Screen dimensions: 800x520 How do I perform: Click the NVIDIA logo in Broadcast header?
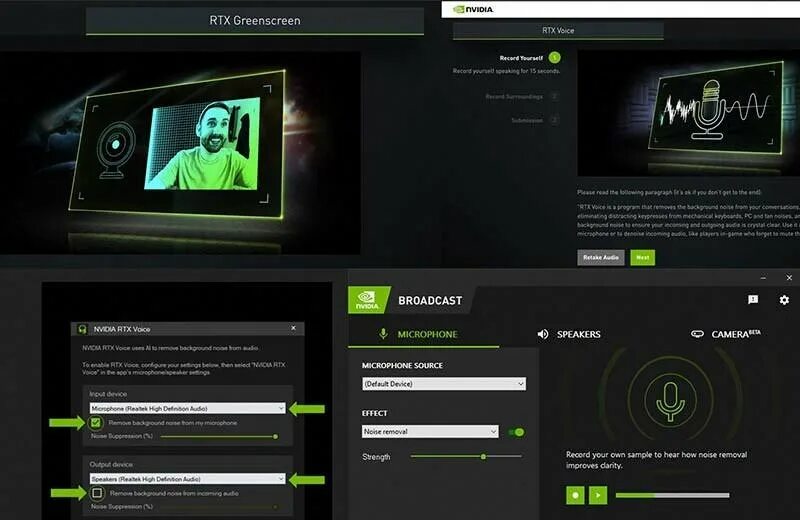click(x=367, y=300)
